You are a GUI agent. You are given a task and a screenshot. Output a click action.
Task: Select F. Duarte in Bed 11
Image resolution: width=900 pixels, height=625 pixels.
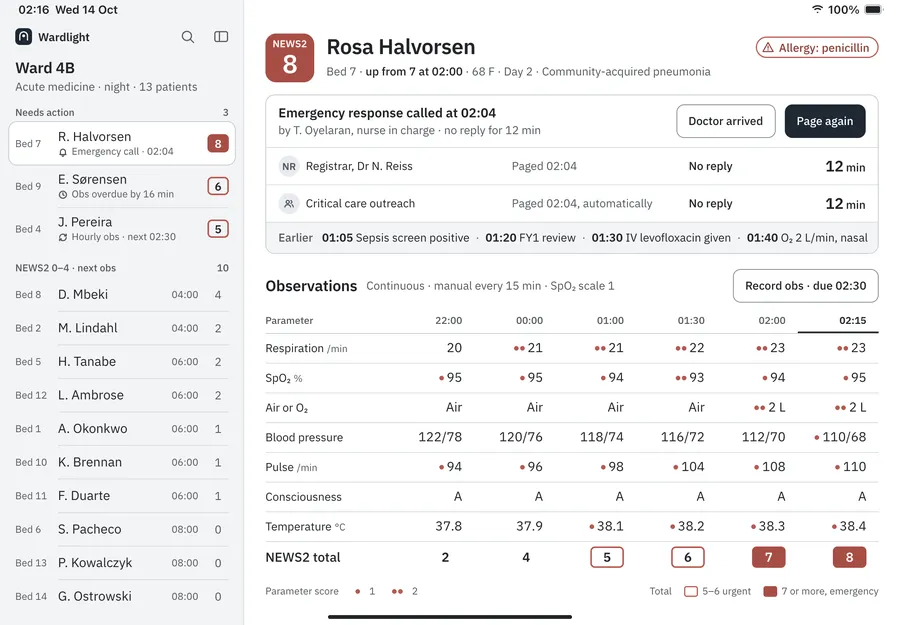coord(122,496)
